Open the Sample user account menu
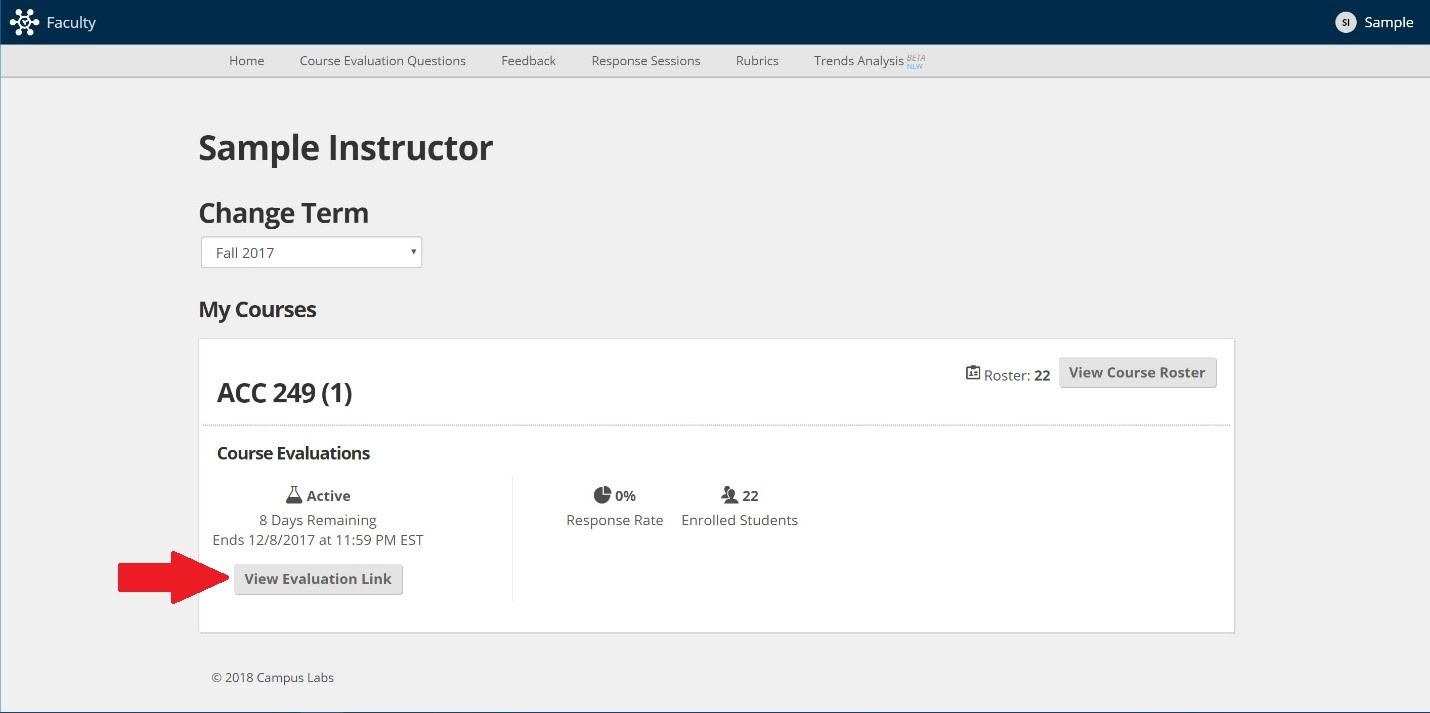1430x713 pixels. 1388,22
